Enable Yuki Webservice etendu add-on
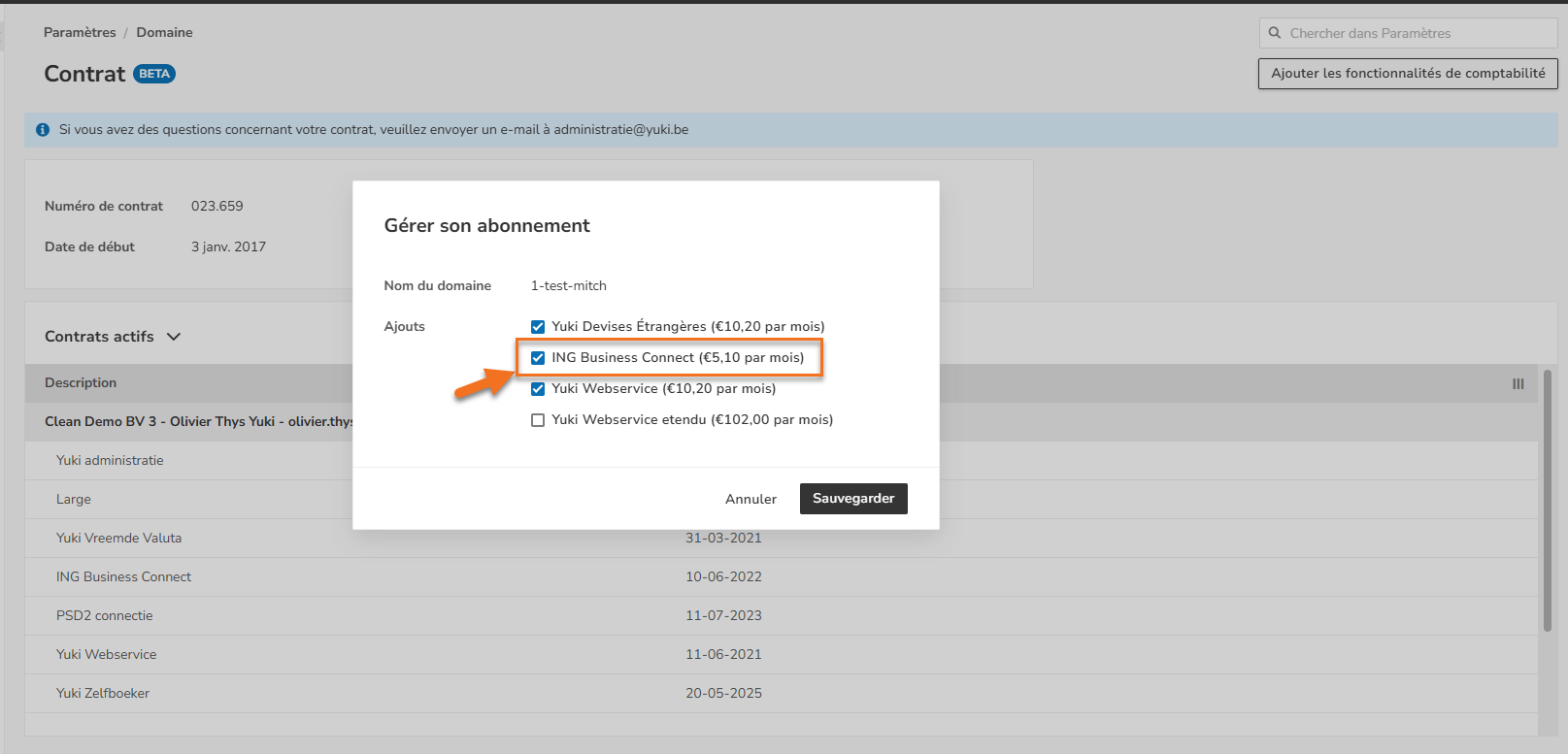Screen dimensions: 1568x754 click(x=538, y=420)
